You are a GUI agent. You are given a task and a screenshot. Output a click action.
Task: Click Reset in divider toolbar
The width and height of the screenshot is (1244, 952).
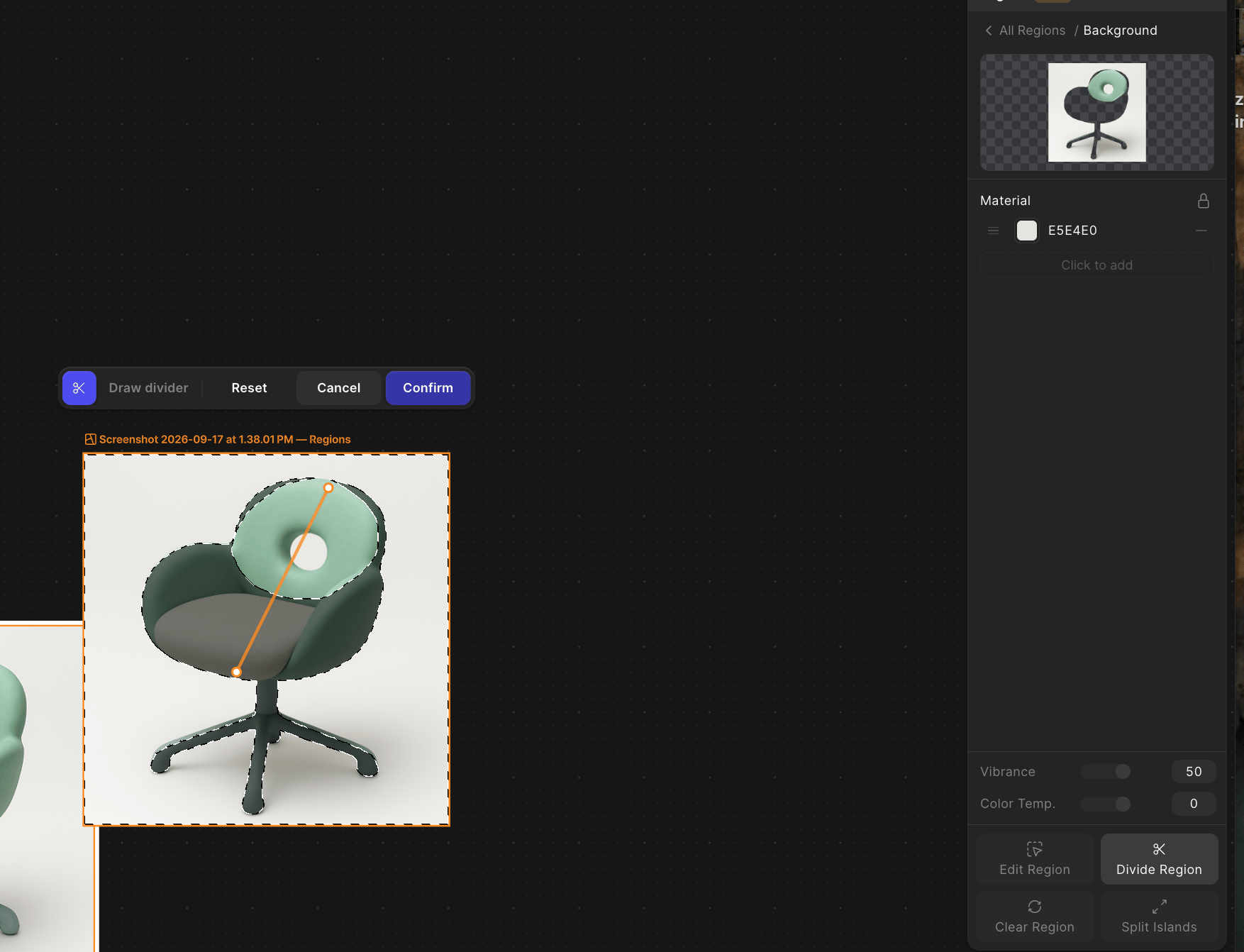249,388
